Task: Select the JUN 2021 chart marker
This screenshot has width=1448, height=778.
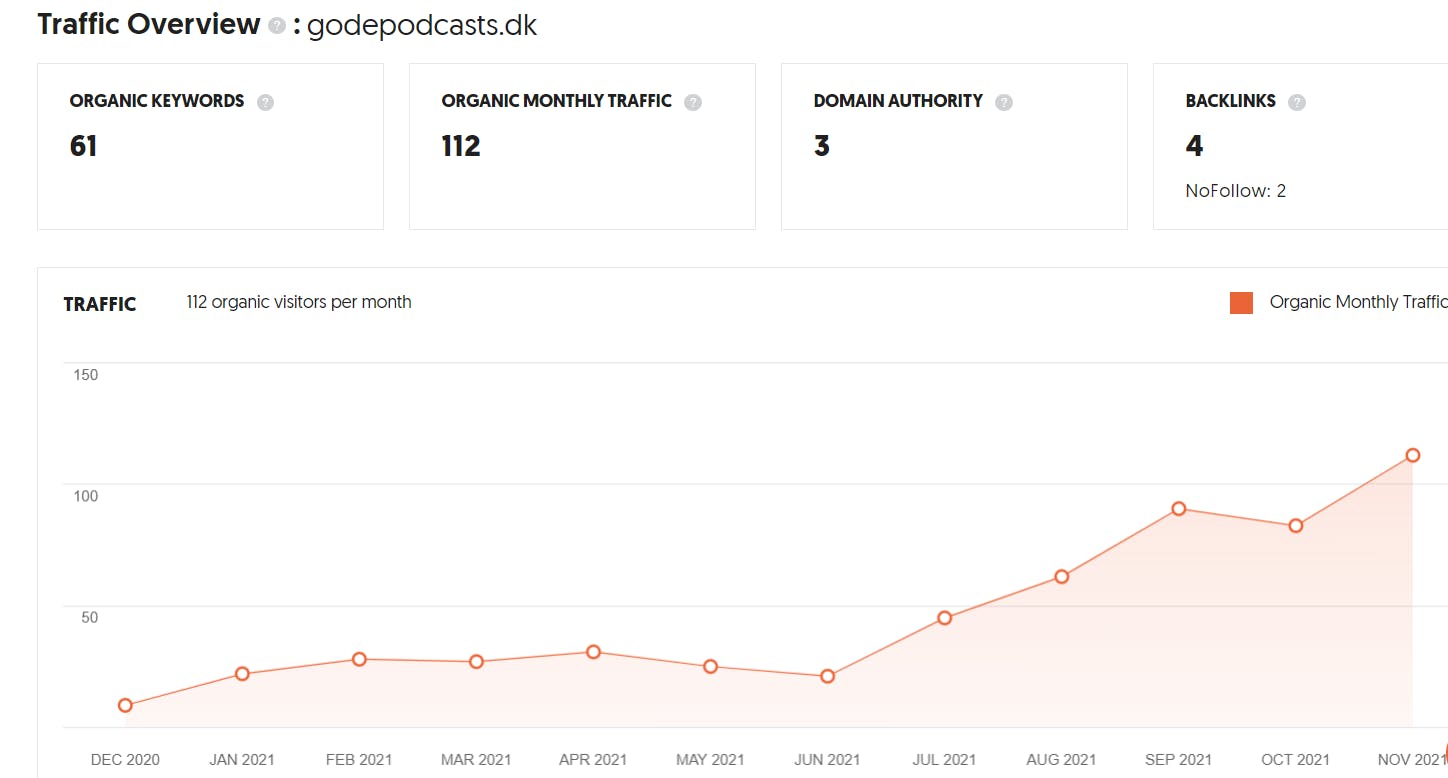Action: 827,676
